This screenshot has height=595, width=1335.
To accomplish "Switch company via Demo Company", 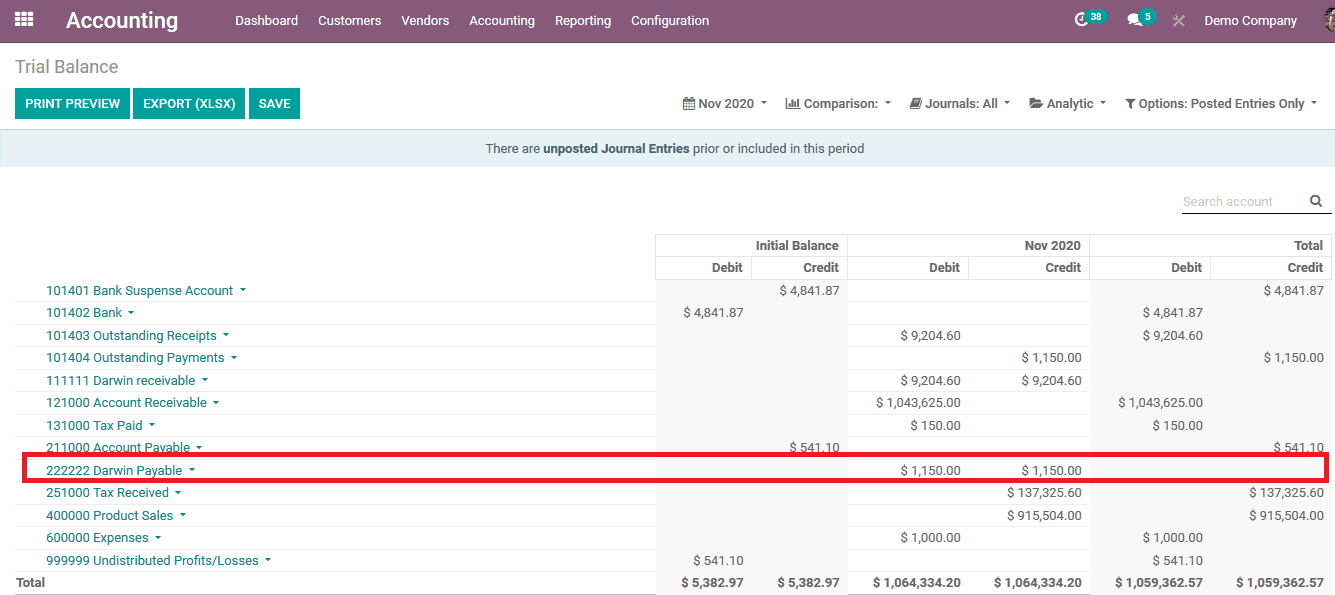I will pos(1250,20).
